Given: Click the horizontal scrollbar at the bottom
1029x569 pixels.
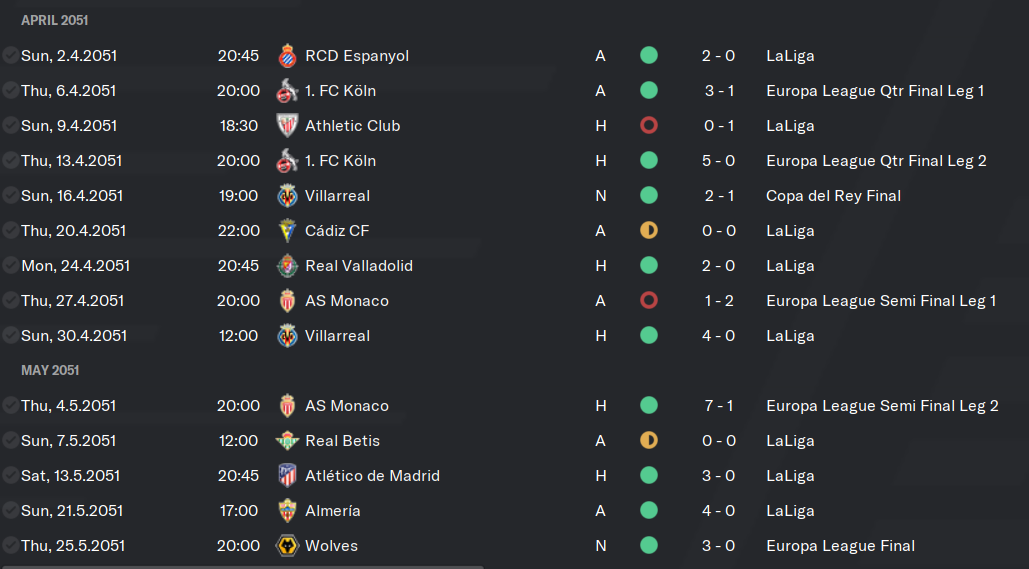Looking at the screenshot, I should point(243,566).
